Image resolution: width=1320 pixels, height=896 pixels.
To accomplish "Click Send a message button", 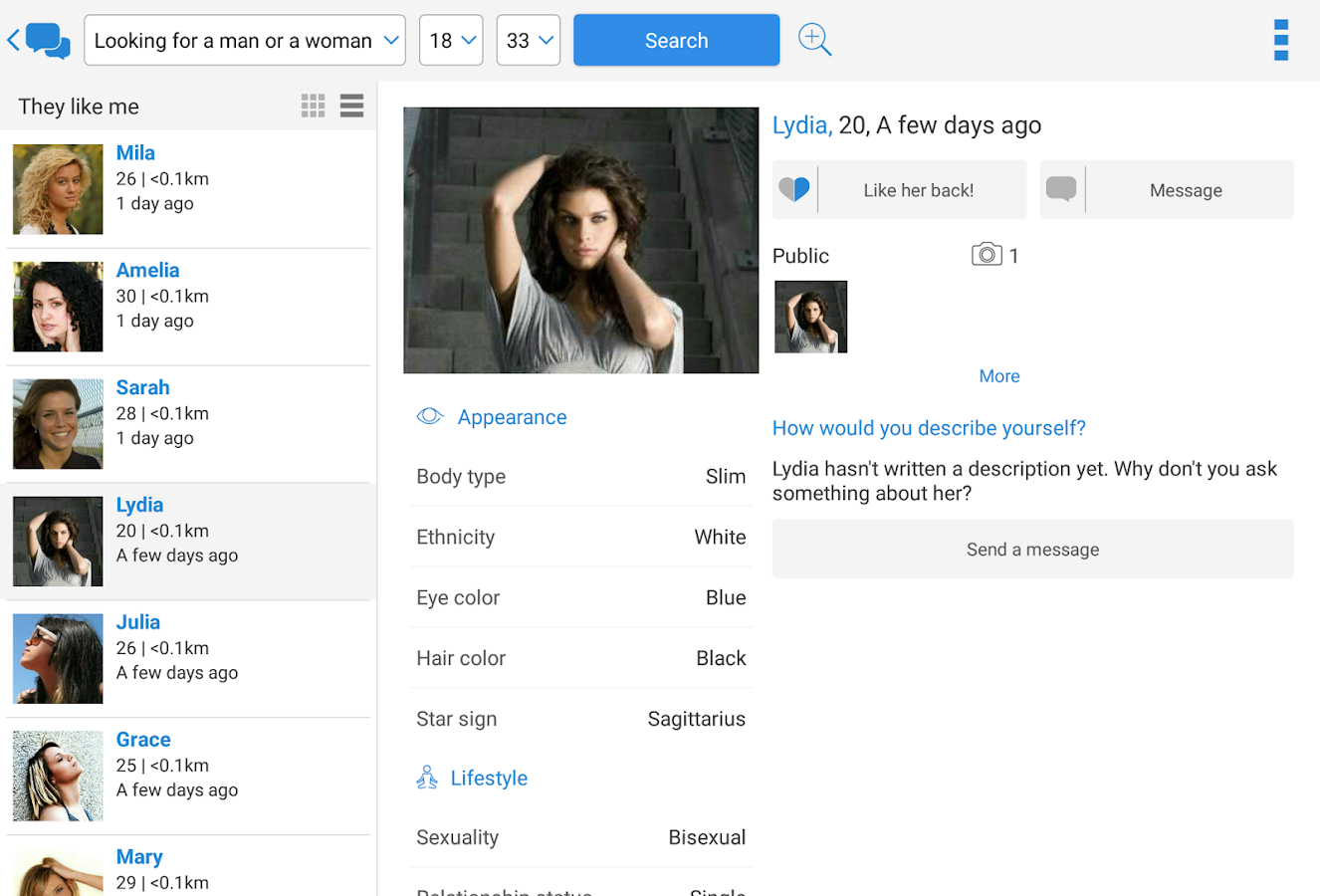I will pyautogui.click(x=1033, y=549).
